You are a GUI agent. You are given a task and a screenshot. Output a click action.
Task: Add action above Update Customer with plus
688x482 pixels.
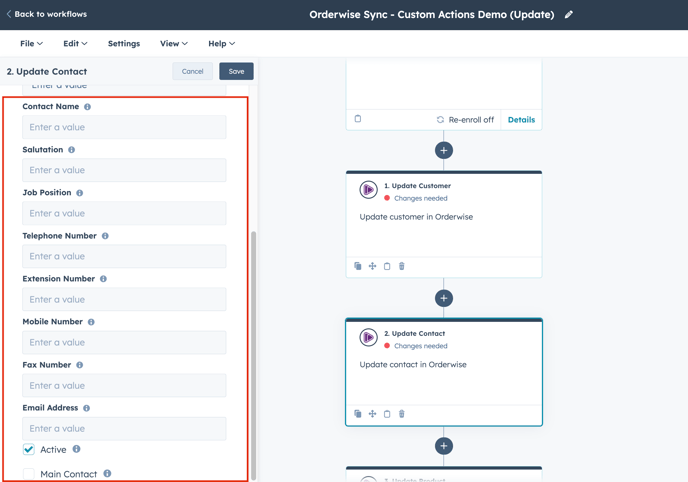pyautogui.click(x=444, y=150)
